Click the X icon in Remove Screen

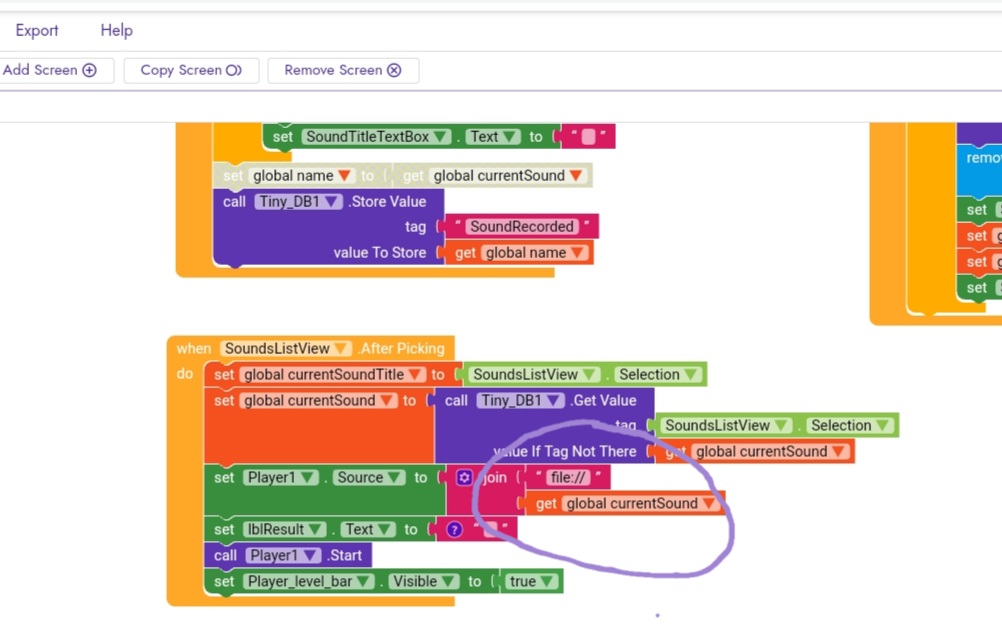pyautogui.click(x=394, y=70)
